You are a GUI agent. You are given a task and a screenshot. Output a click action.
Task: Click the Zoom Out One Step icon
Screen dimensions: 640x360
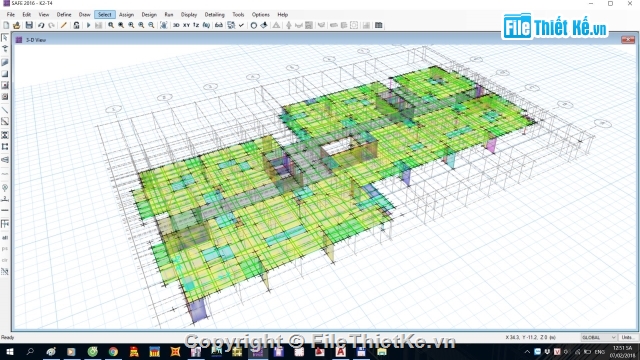coord(151,25)
